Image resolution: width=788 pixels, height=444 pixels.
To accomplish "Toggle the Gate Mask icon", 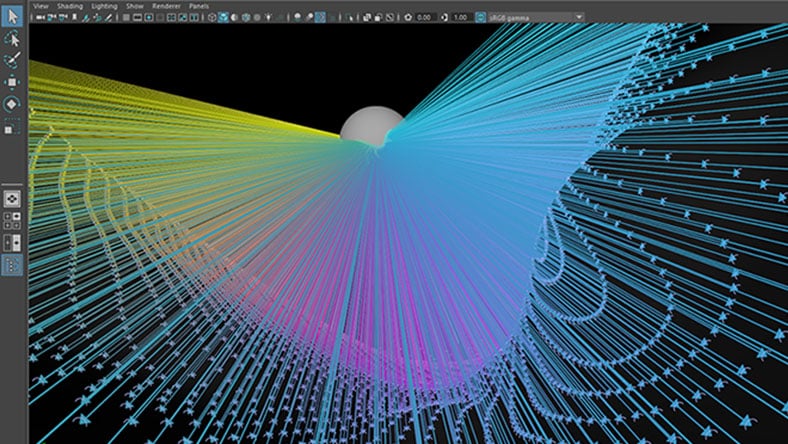I will pyautogui.click(x=160, y=18).
